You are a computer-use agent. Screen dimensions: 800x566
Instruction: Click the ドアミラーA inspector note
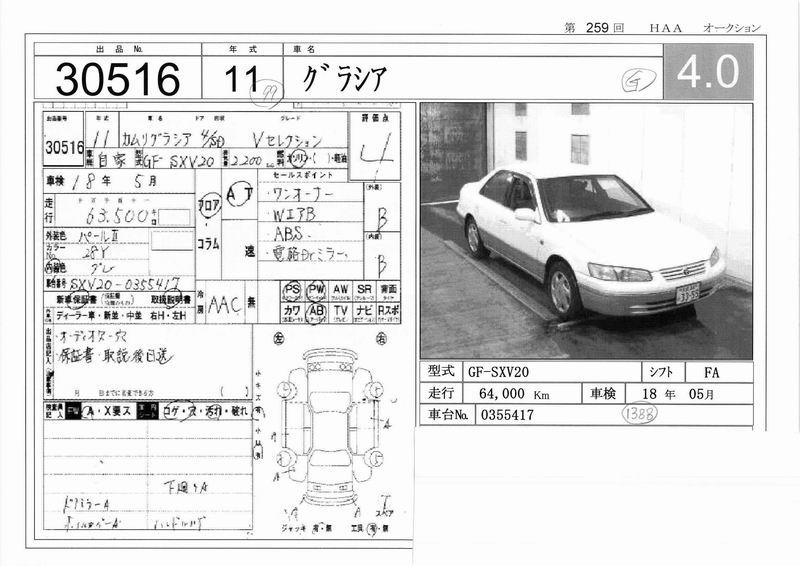point(86,505)
